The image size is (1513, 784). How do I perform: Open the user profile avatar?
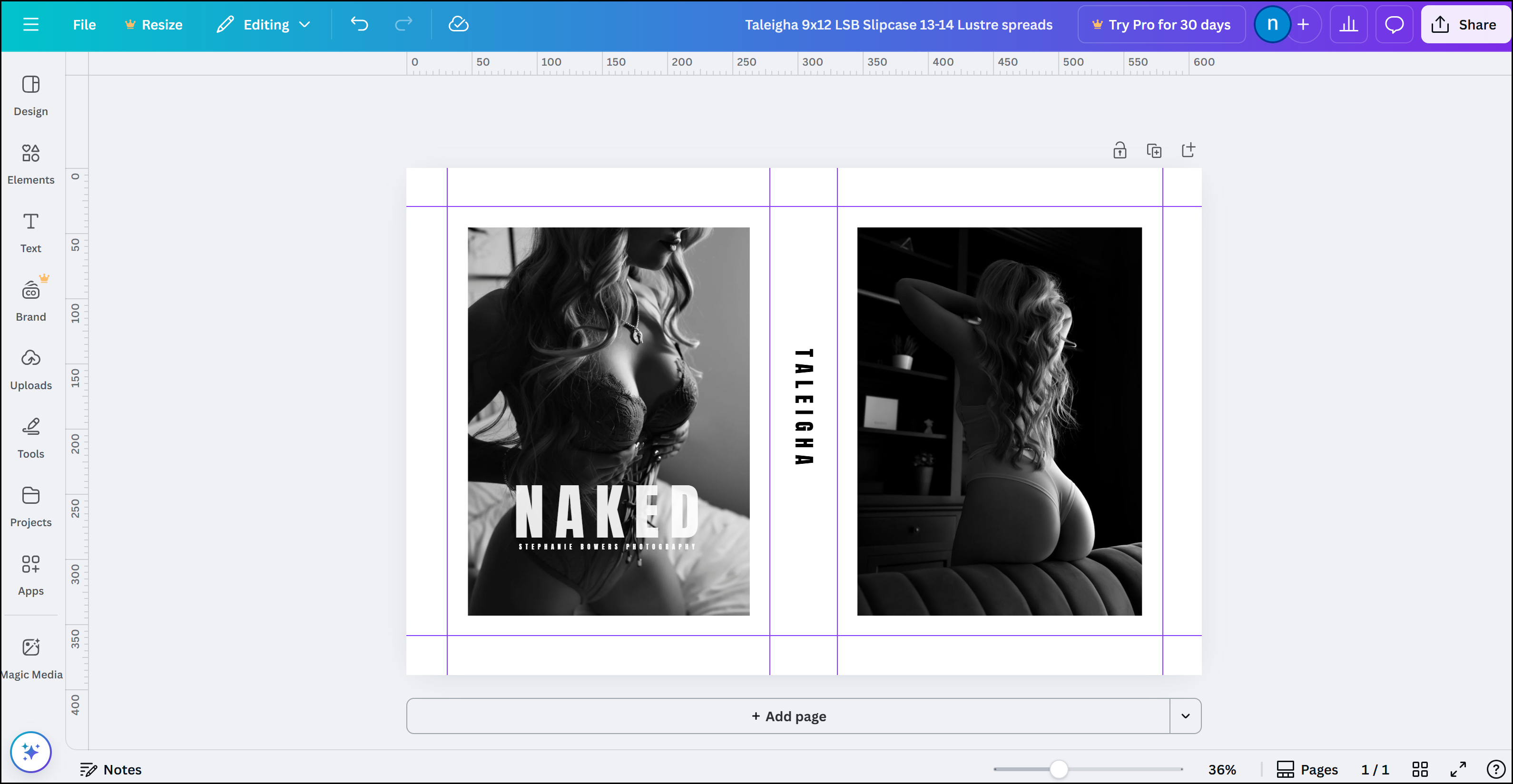[1272, 25]
